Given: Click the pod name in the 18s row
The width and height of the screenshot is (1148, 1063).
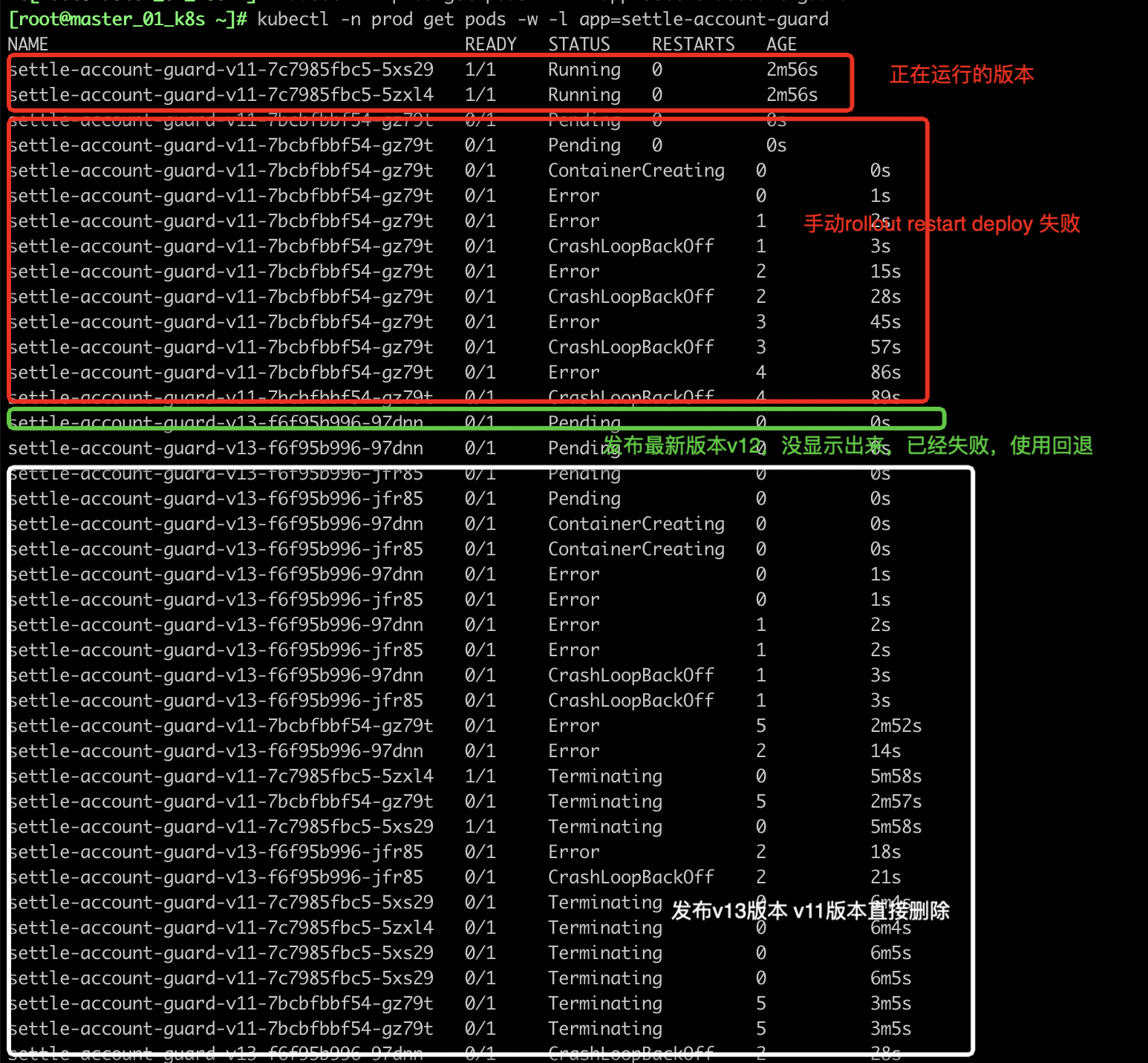Looking at the screenshot, I should pos(216,852).
